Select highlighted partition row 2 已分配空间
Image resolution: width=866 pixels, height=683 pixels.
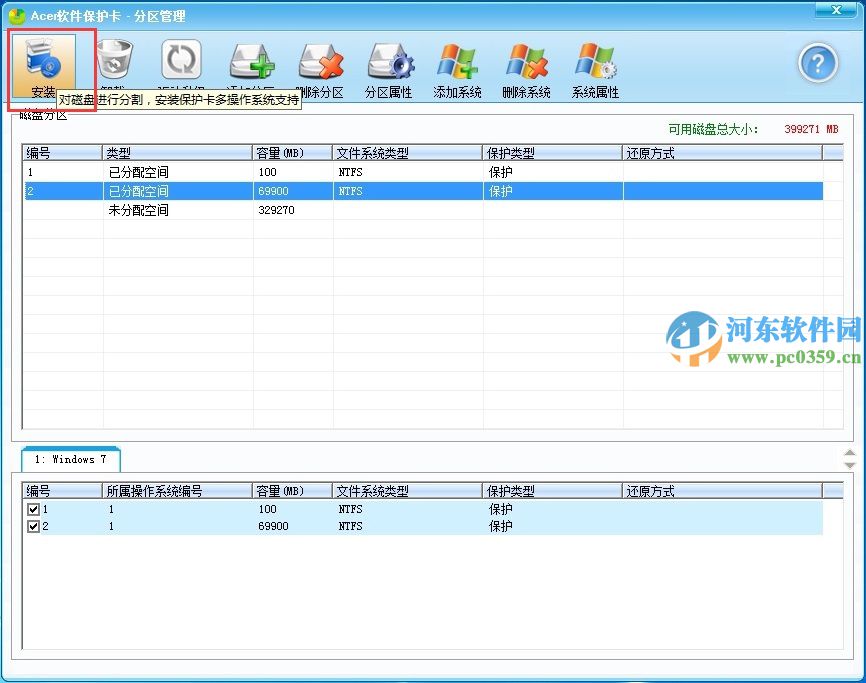(x=424, y=191)
